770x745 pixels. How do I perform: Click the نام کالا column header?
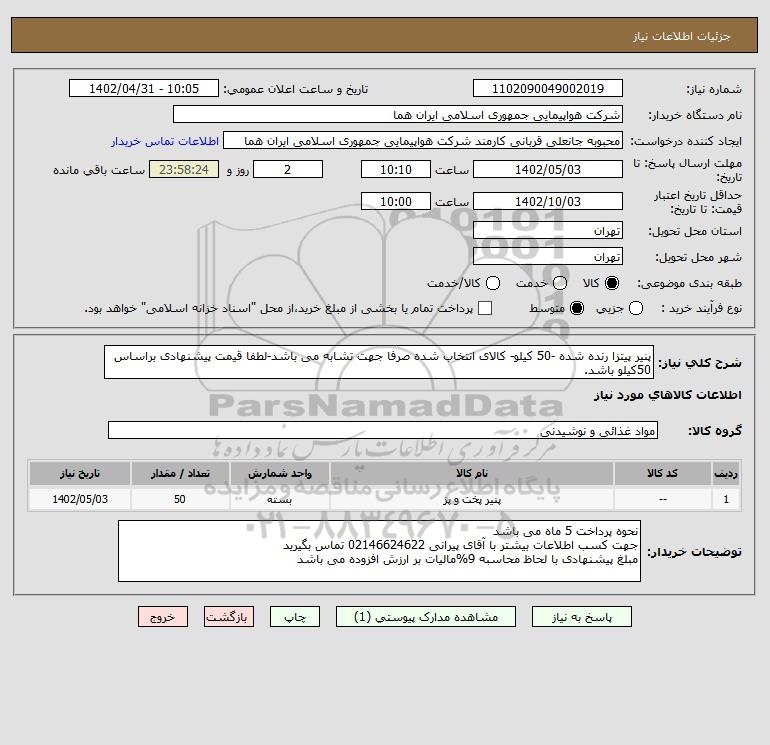[x=472, y=473]
